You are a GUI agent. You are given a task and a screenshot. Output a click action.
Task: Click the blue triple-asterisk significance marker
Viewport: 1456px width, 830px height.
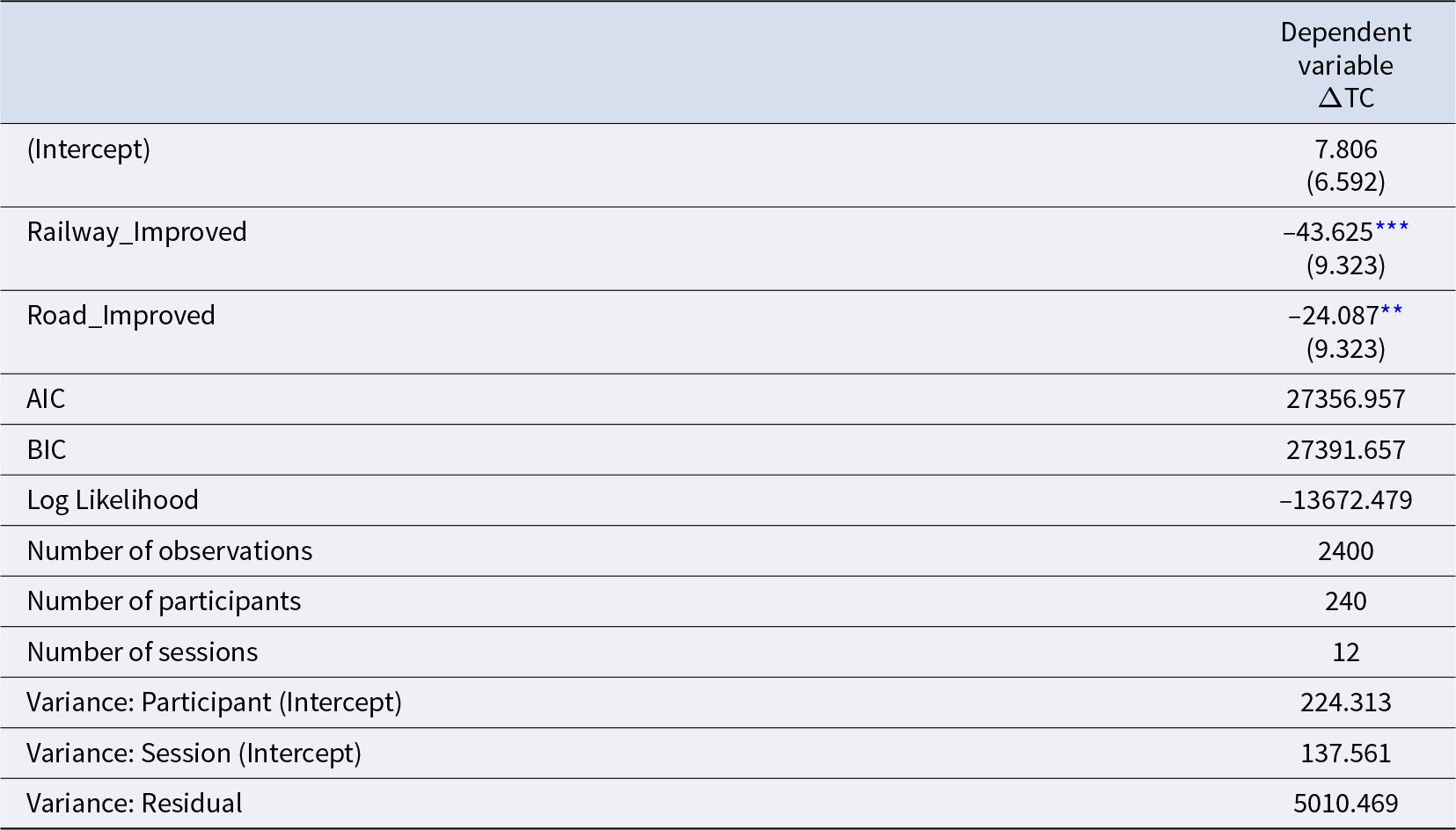pyautogui.click(x=1392, y=228)
